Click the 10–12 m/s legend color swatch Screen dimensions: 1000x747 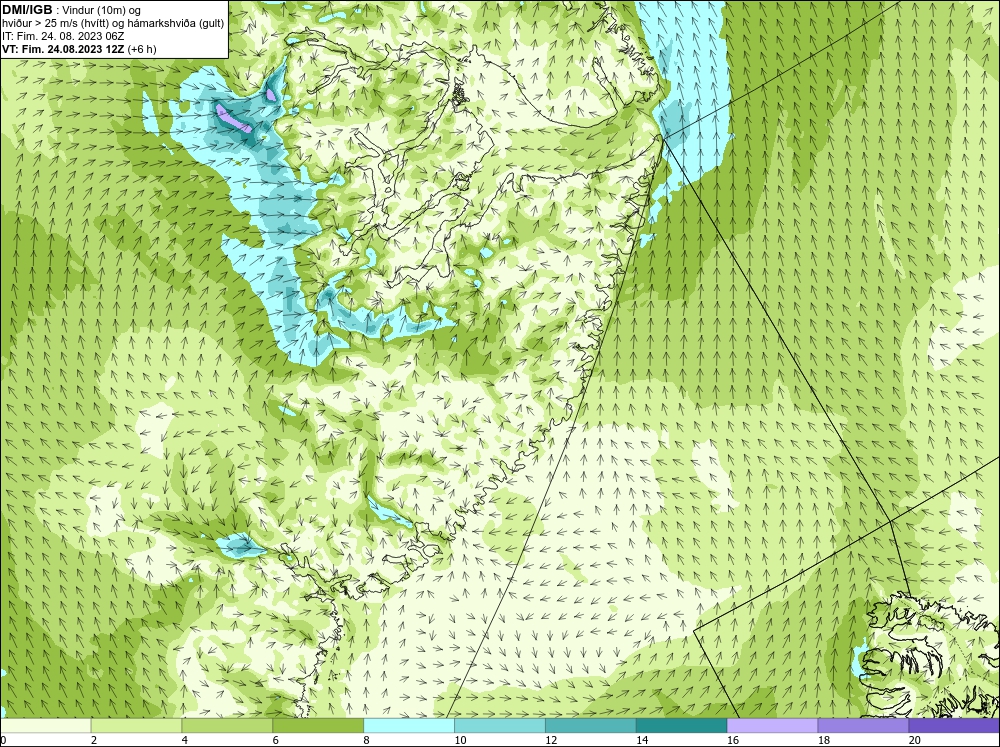[x=500, y=726]
